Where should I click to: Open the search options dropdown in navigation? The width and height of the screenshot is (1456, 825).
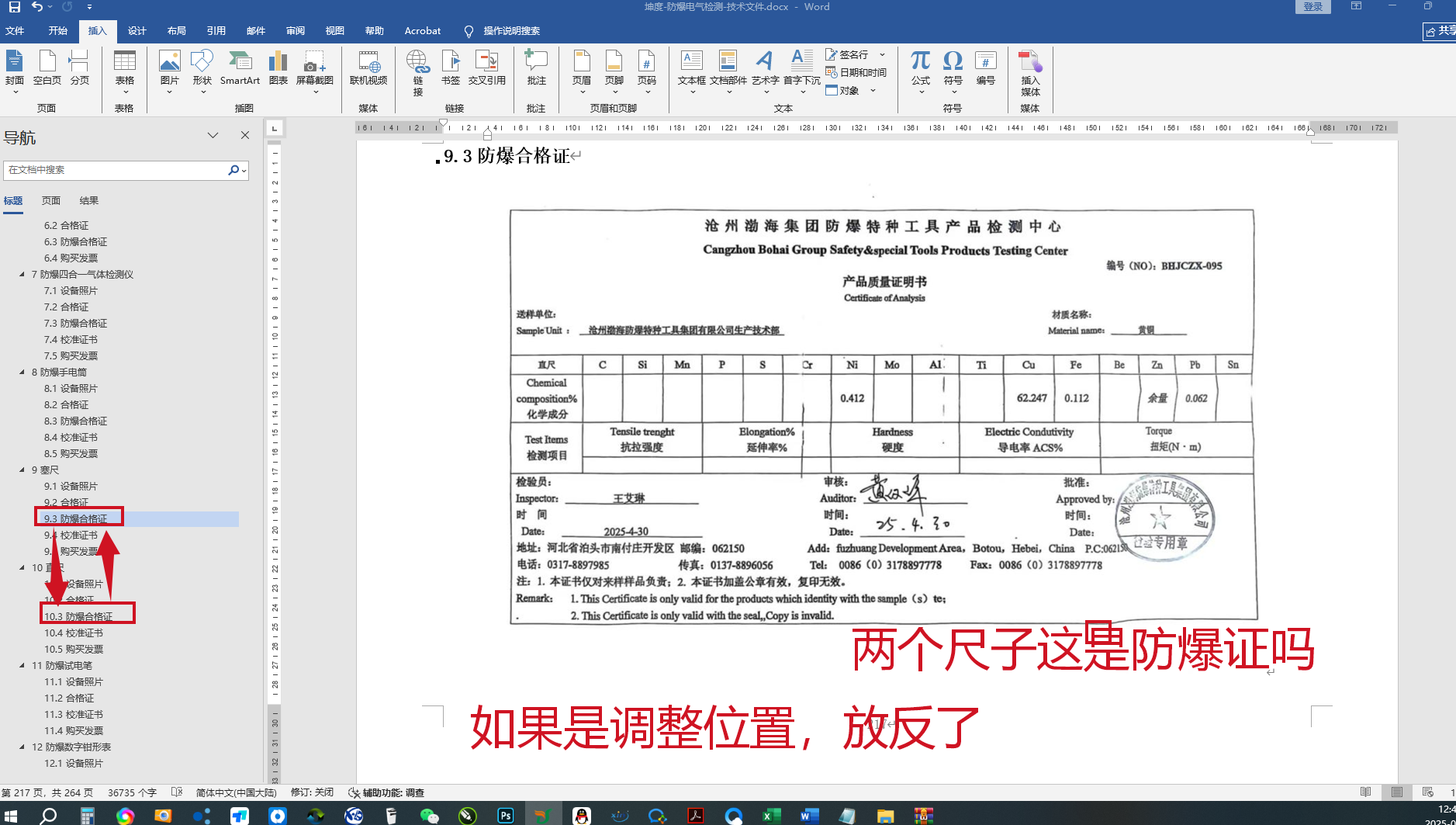244,170
